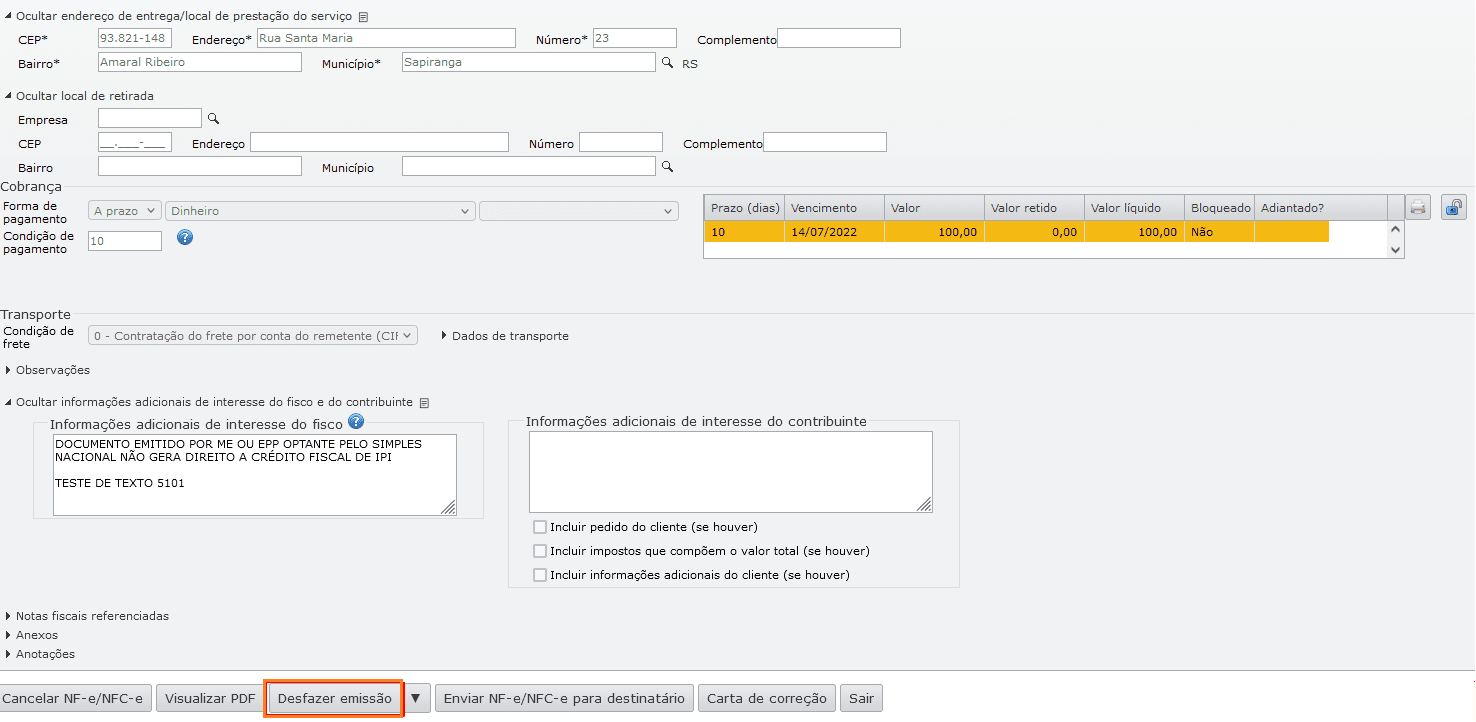Open the delivery Município search magnifier beside Sapiranga
The image size is (1476, 722).
point(668,62)
